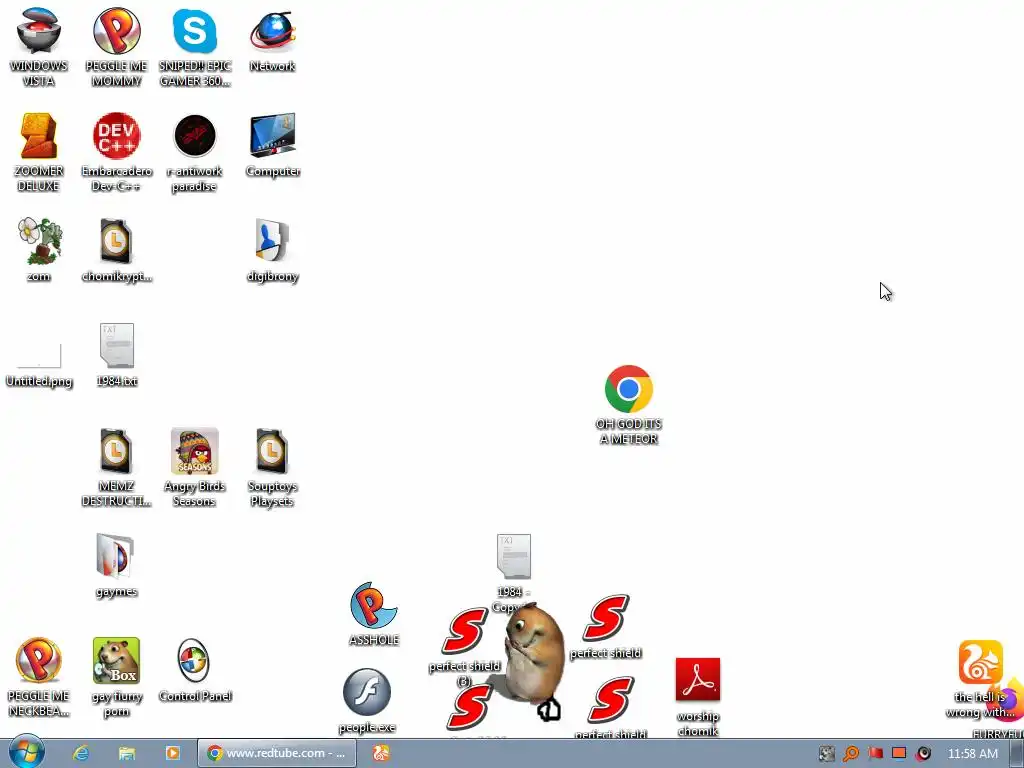Switch to the Chrome window taskbar button

click(x=277, y=754)
